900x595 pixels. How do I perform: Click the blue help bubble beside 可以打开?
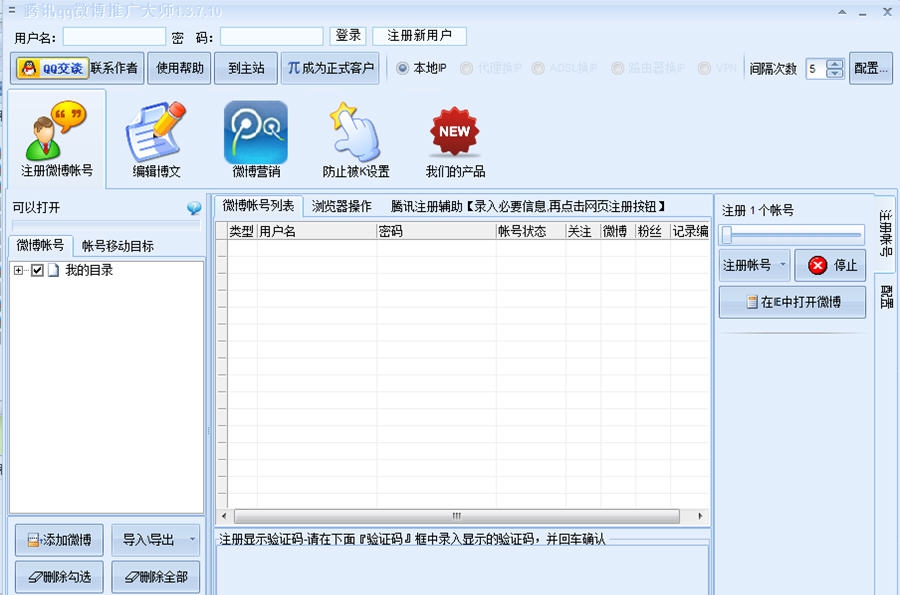194,208
